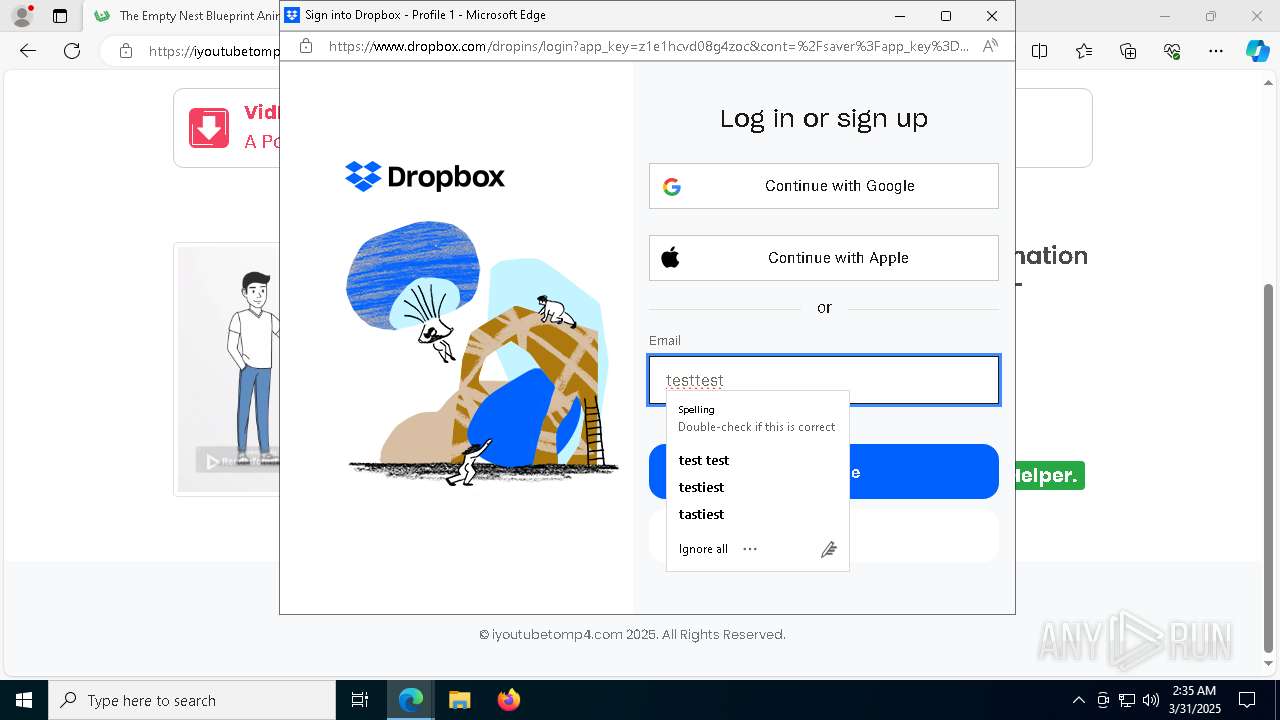Choose spelling suggestion 'tastiest'
Viewport: 1280px width, 720px height.
pyautogui.click(x=701, y=514)
